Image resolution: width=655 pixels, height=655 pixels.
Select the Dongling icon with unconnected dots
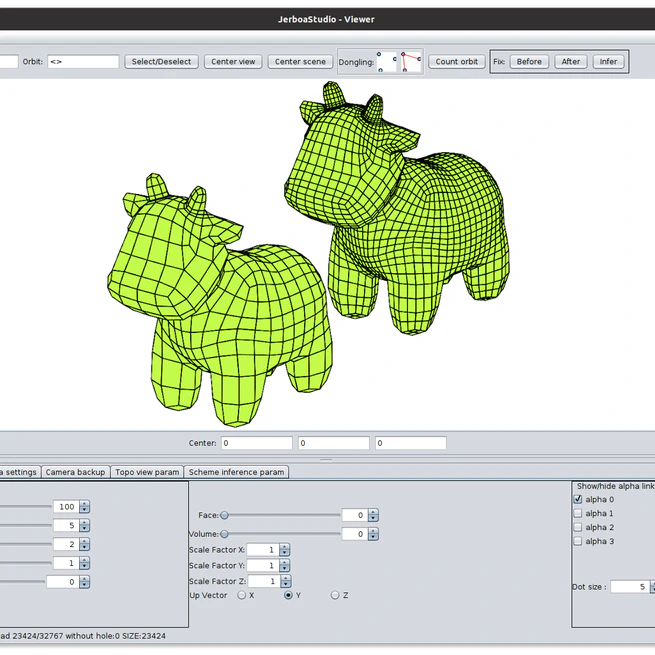[x=387, y=62]
